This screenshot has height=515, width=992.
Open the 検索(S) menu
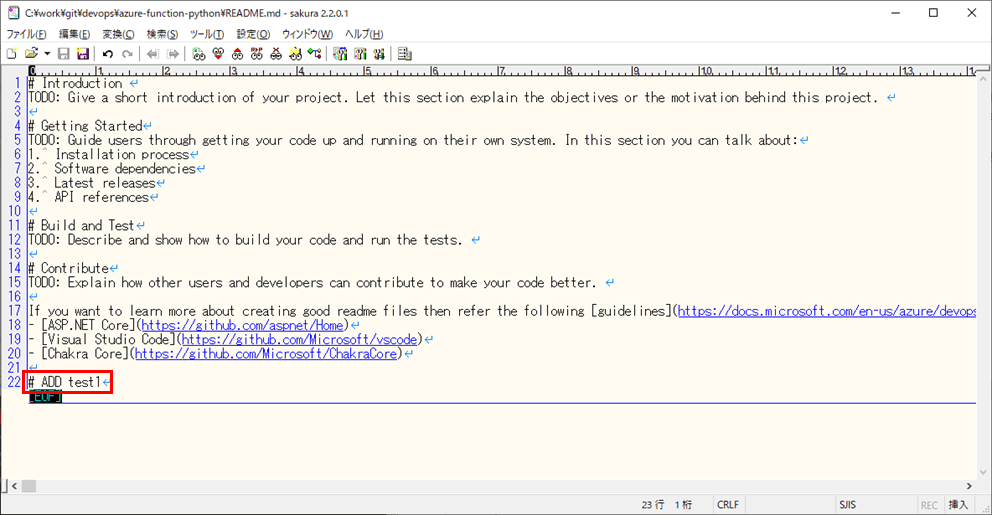coord(162,34)
